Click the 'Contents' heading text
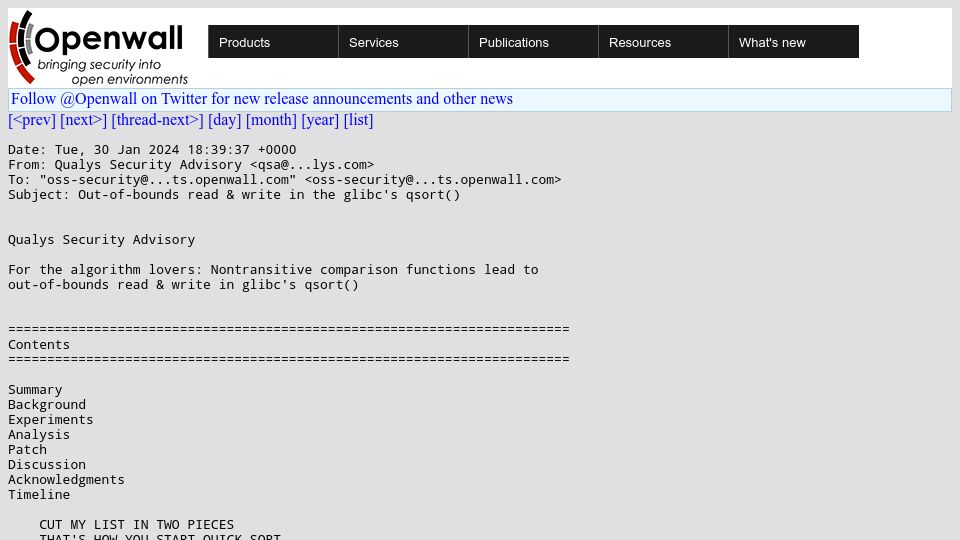This screenshot has height=540, width=960. (x=39, y=345)
